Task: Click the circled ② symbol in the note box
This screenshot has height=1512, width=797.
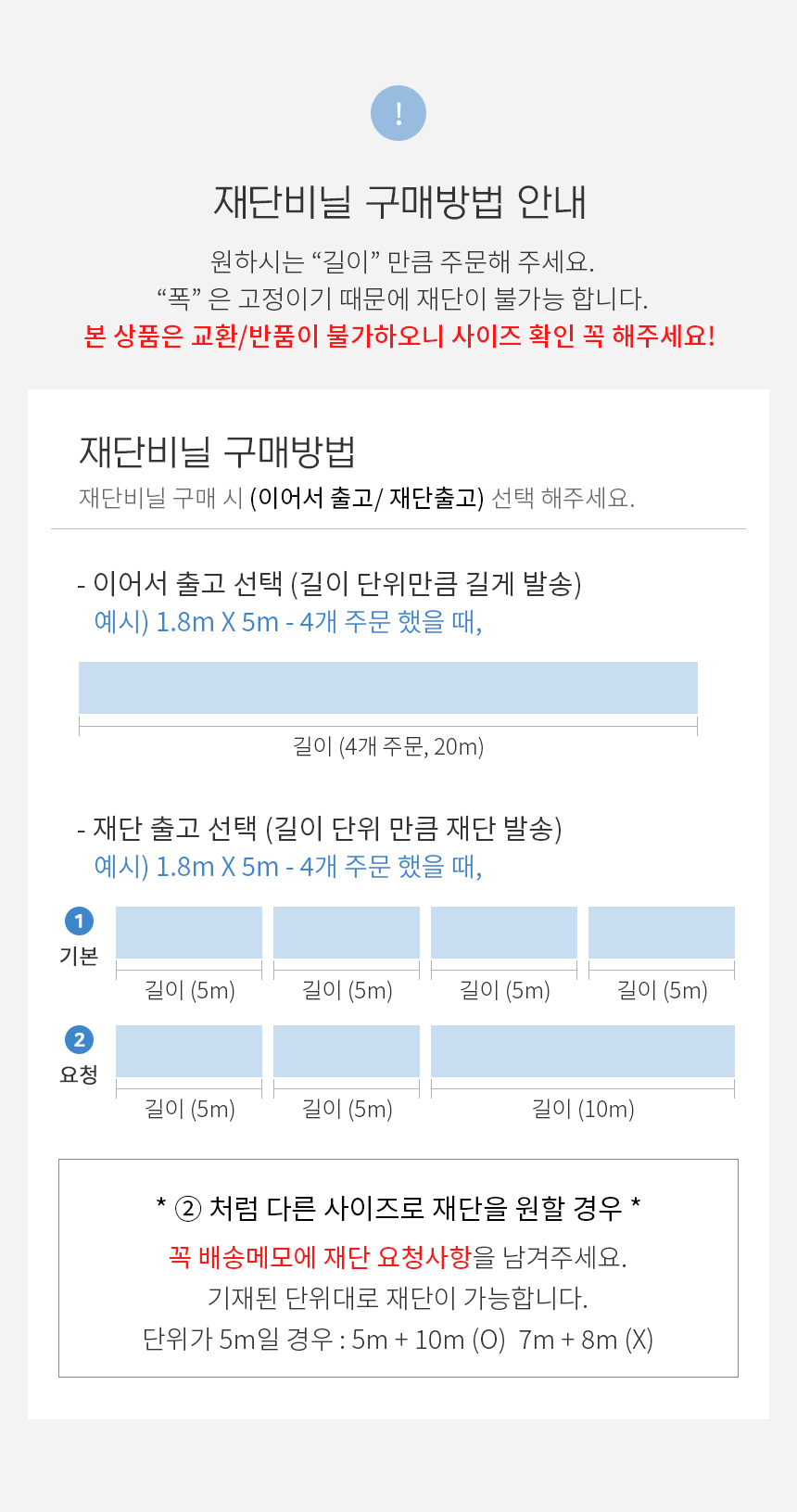Action: 188,1209
